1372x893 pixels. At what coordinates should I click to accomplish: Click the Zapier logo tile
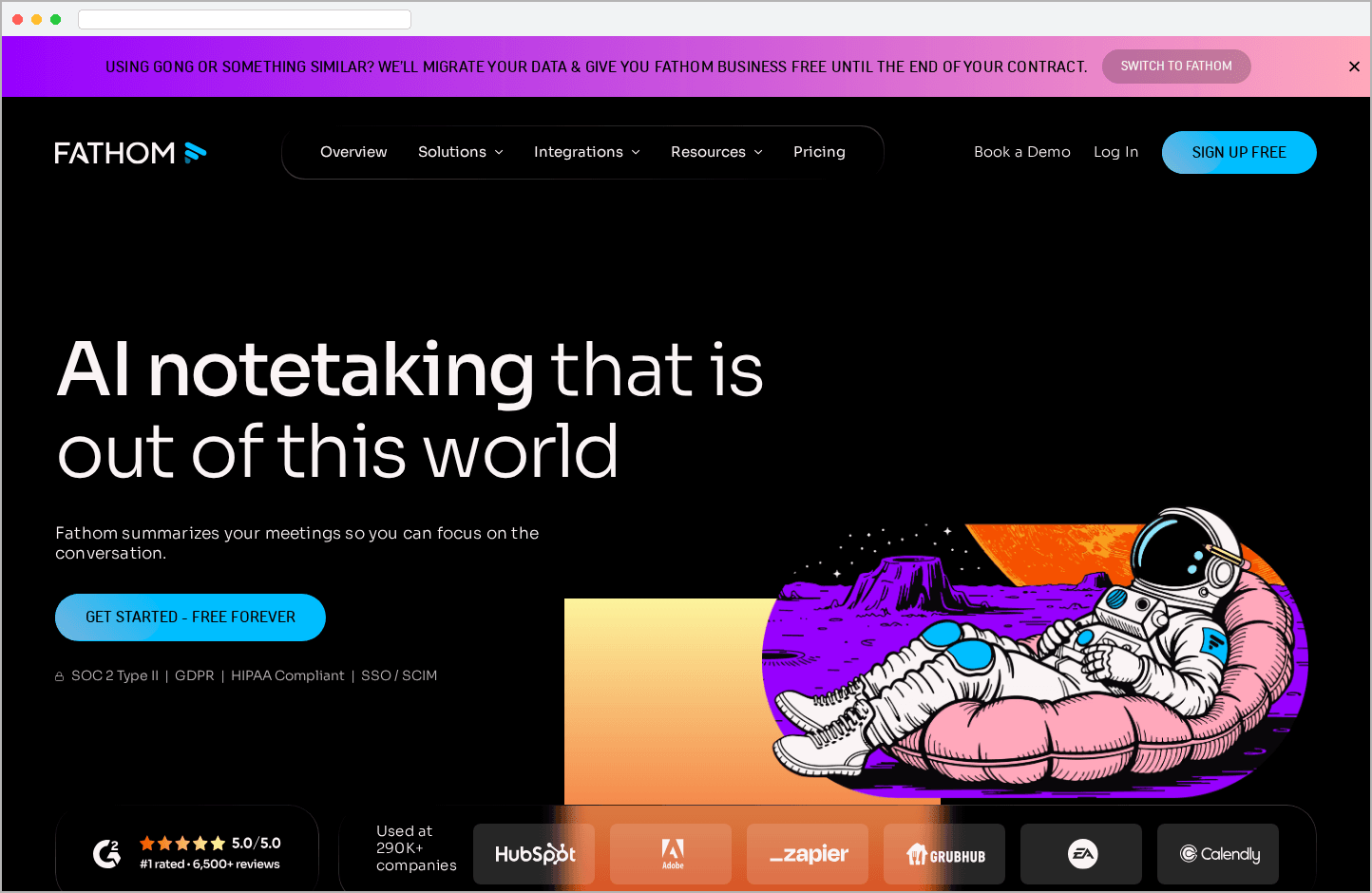pyautogui.click(x=808, y=854)
